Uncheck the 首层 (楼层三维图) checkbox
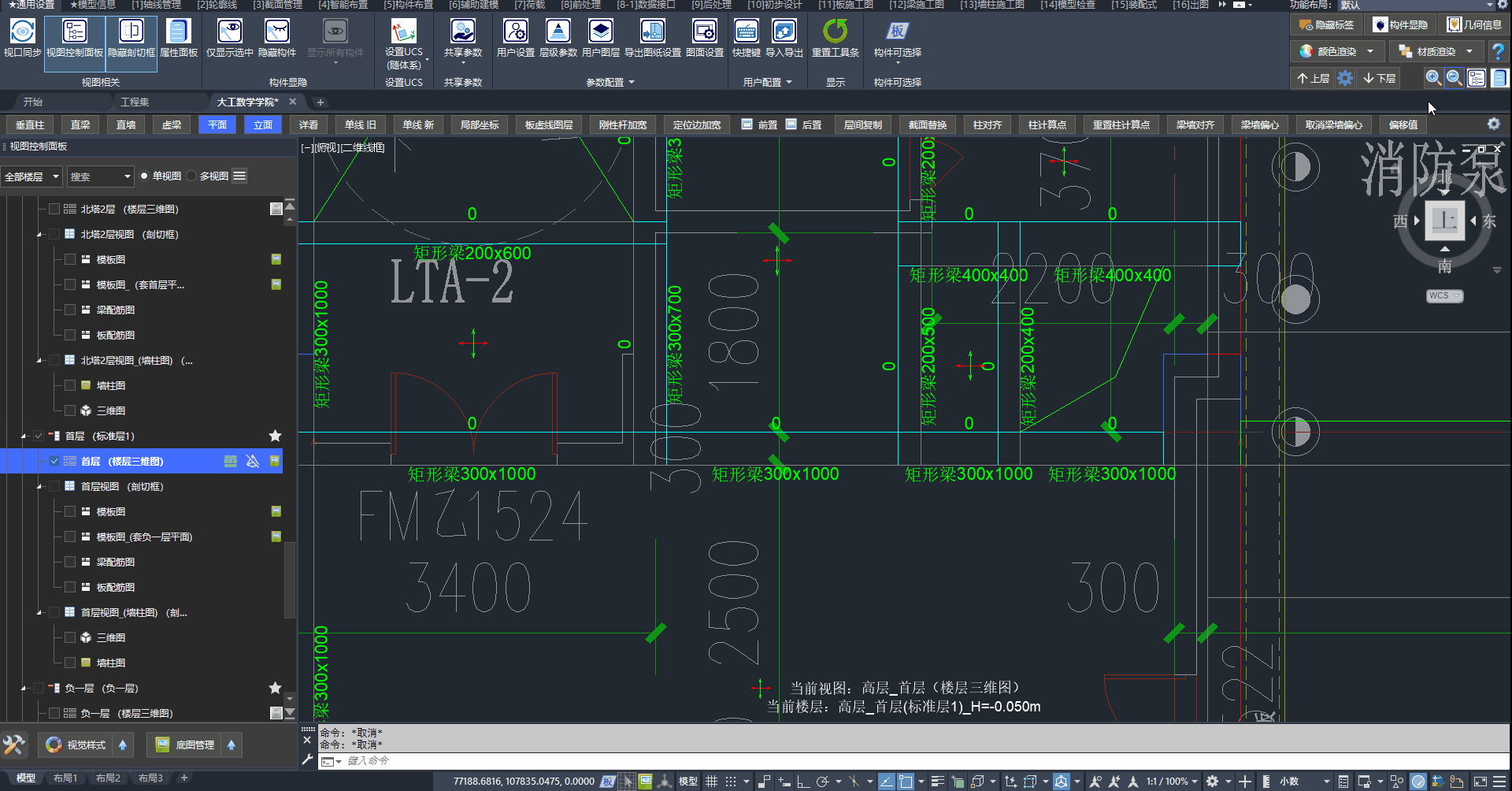The height and width of the screenshot is (791, 1512). point(54,461)
